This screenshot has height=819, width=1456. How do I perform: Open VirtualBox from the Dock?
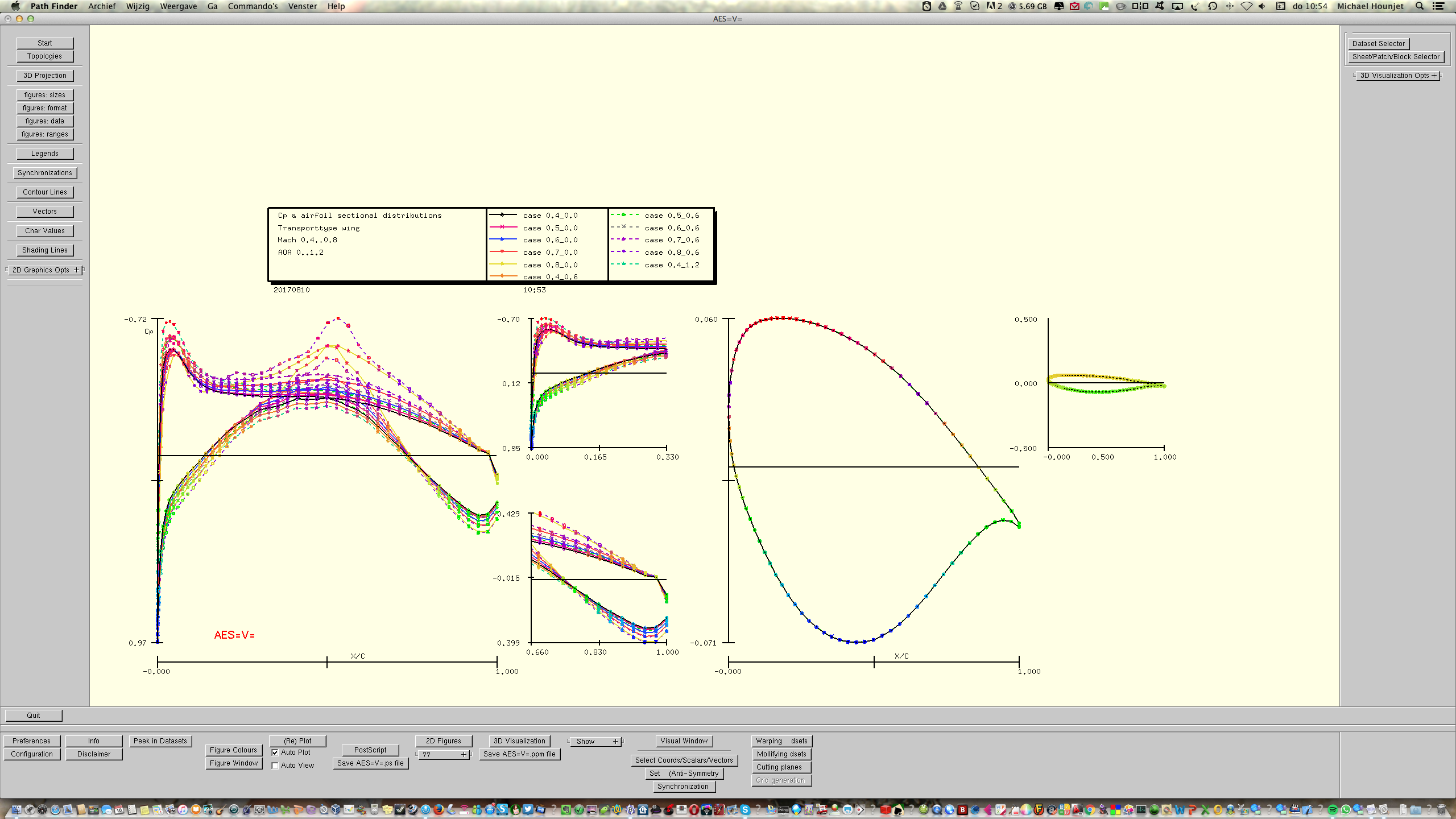coord(336,809)
